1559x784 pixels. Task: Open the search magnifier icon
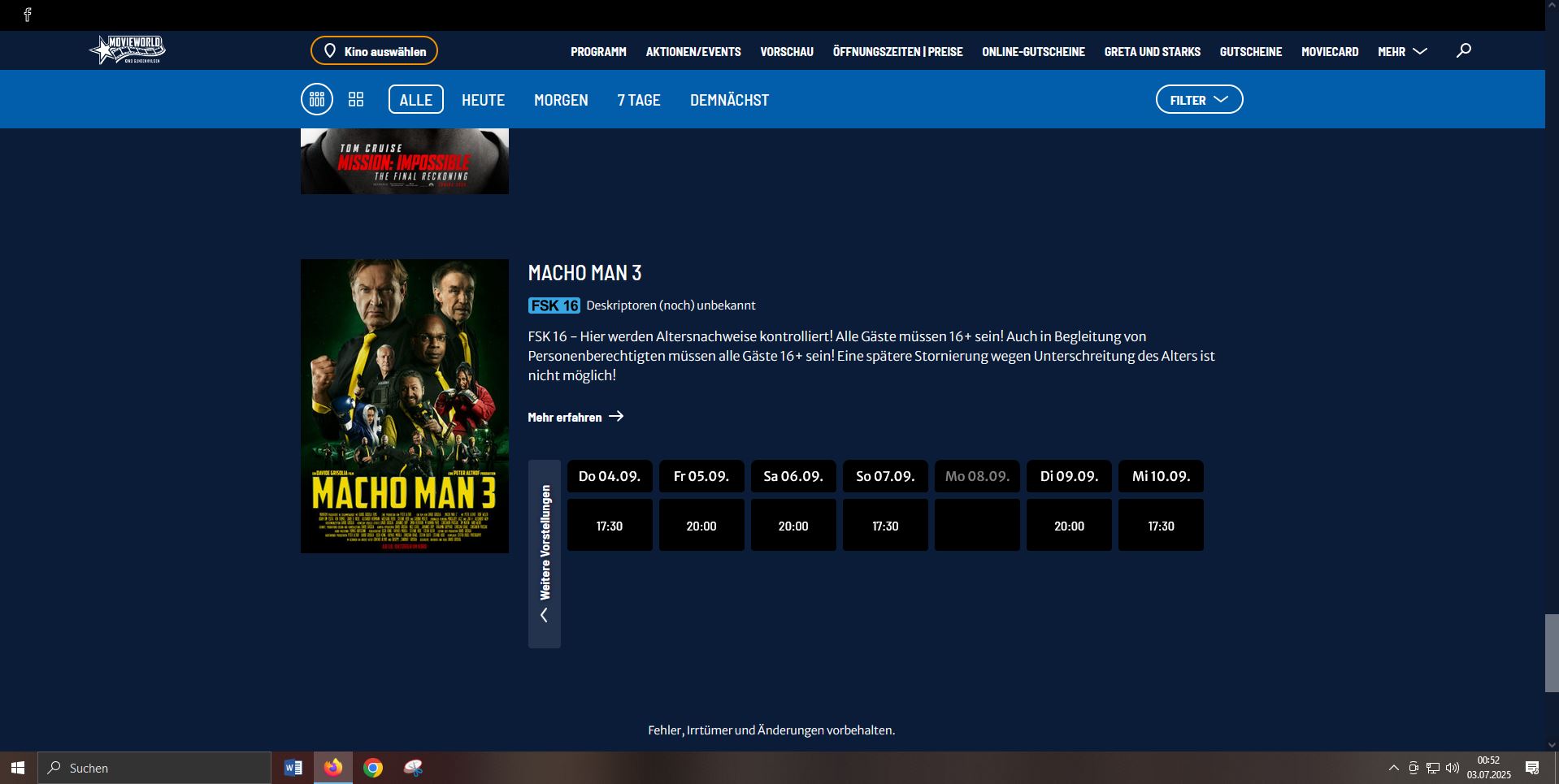[x=1464, y=50]
